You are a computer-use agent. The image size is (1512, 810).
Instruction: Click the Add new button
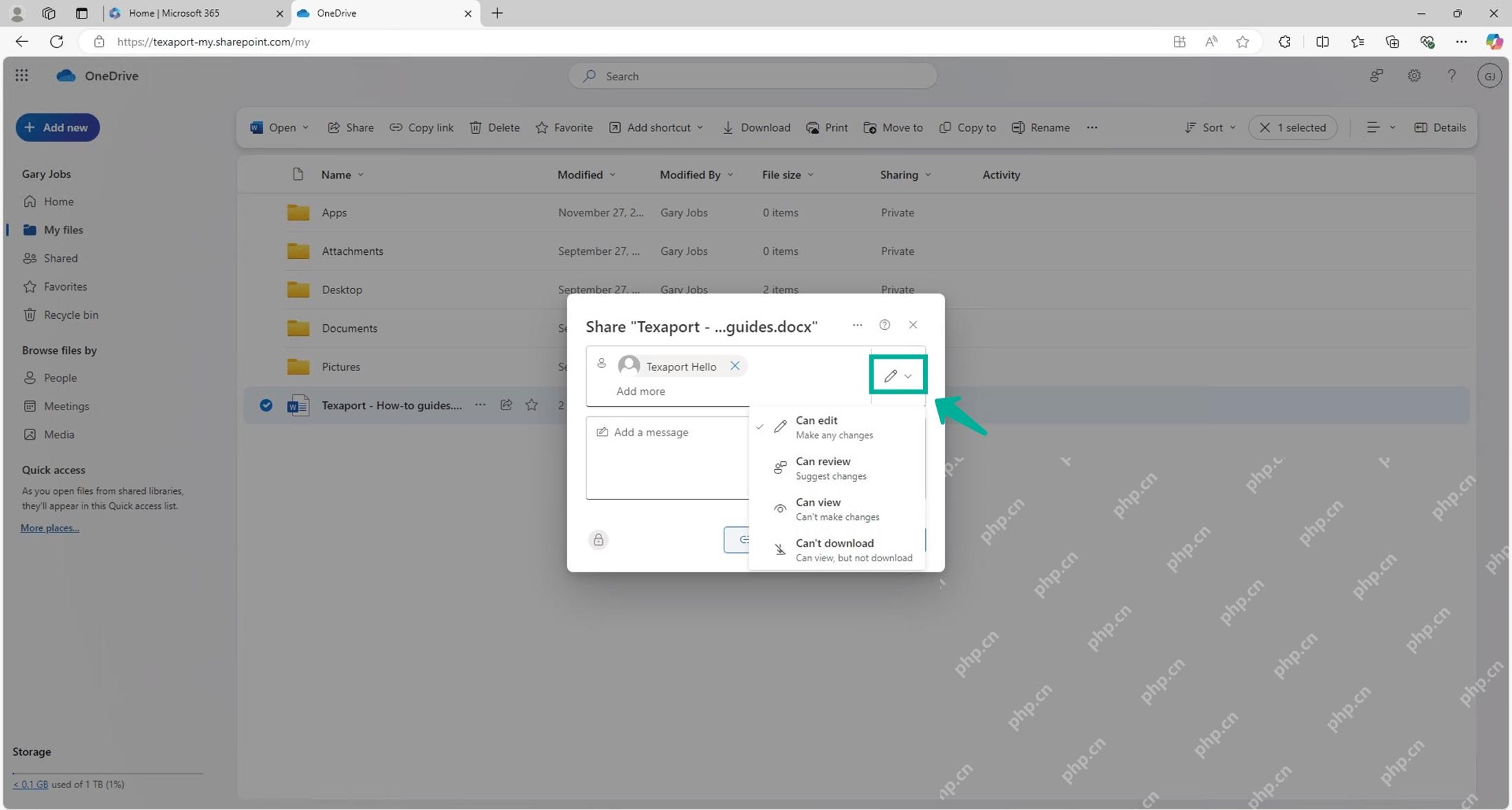click(x=57, y=127)
